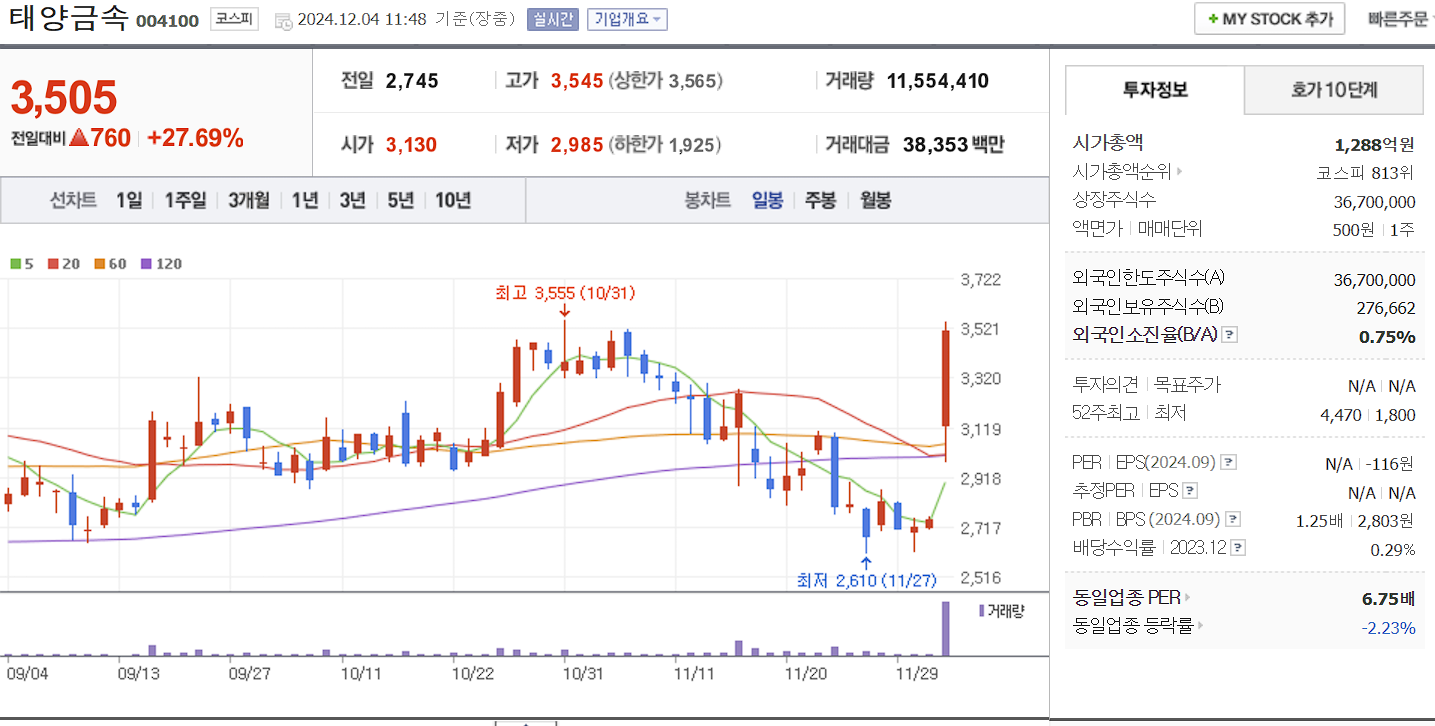Select the 일봉 candlestick chart
Screen dimensions: 1435x726
point(768,200)
